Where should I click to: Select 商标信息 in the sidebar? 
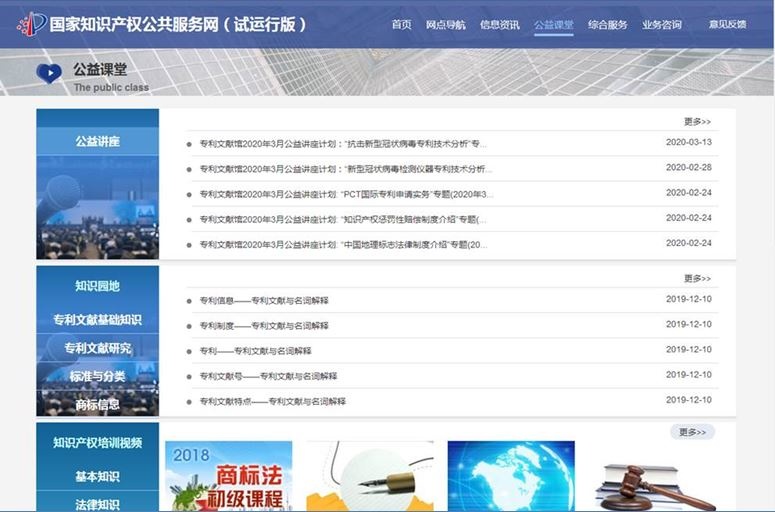[x=97, y=404]
